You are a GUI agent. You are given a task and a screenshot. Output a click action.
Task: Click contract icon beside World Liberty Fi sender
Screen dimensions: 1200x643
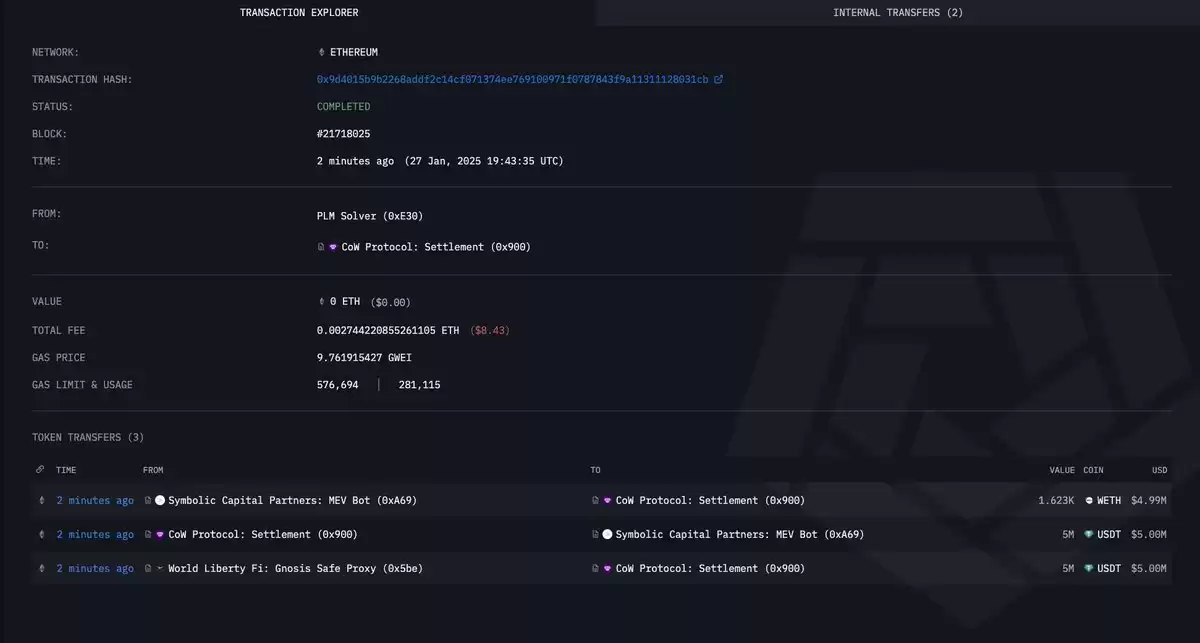coord(148,569)
